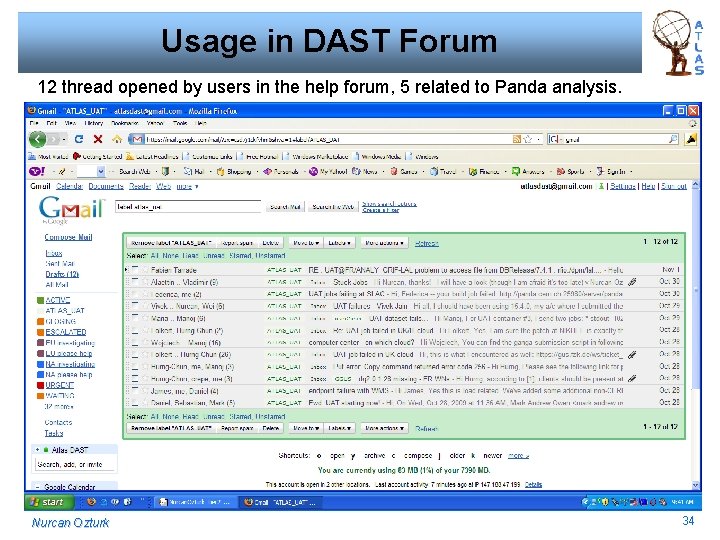The image size is (720, 540).
Task: Click the Gmail logo
Action: pyautogui.click(x=71, y=209)
